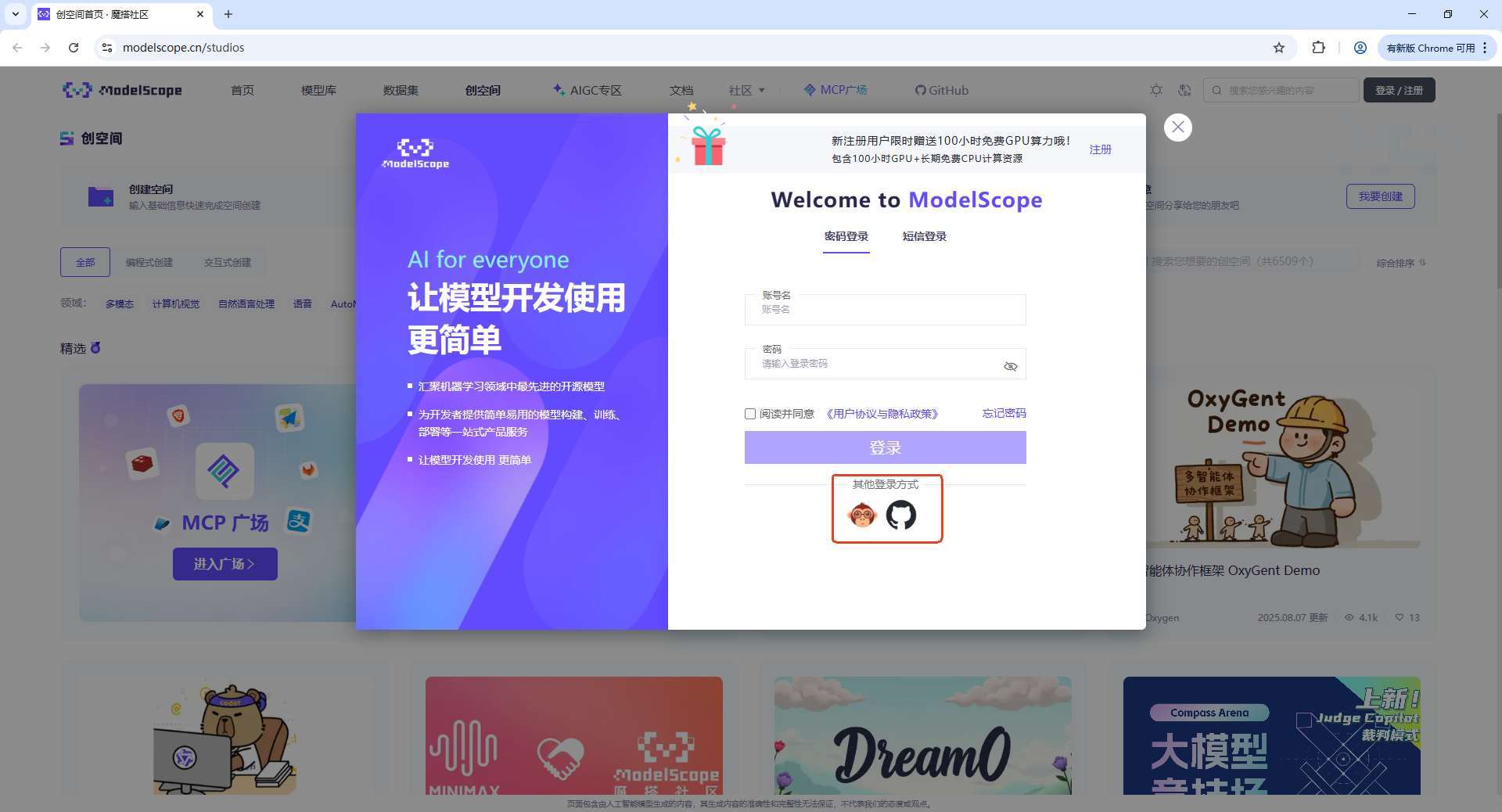
Task: Open the tab search dropdown arrow
Action: pyautogui.click(x=16, y=14)
